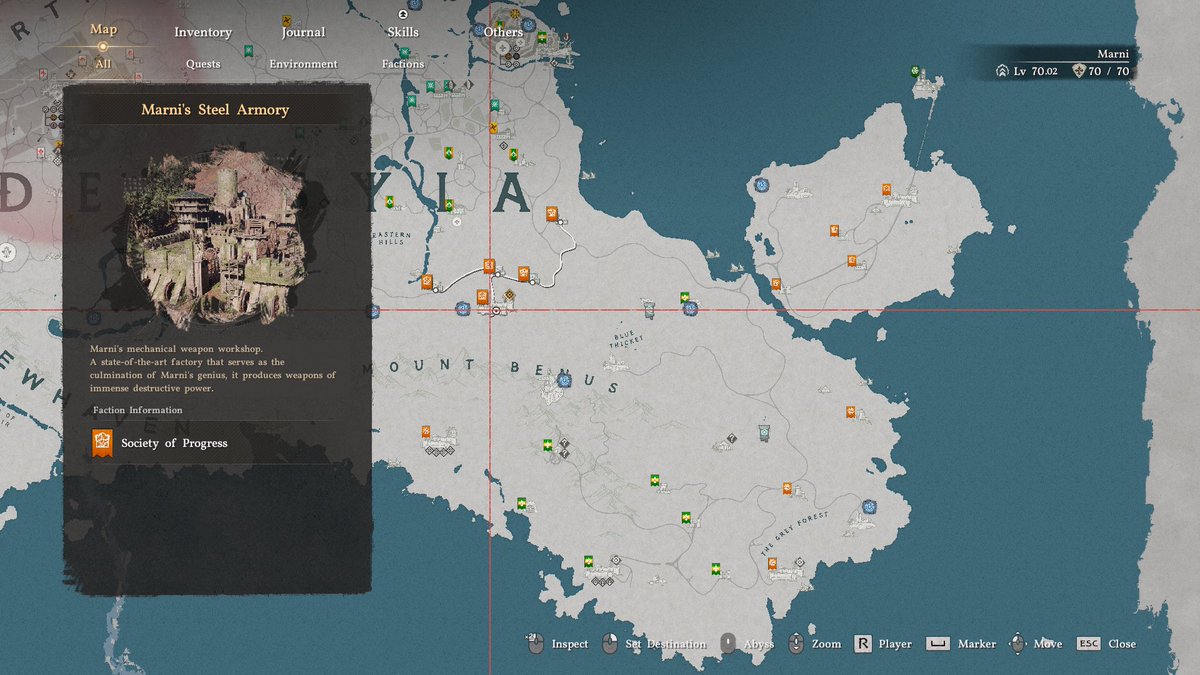1200x675 pixels.
Task: Click the Move control hint
Action: click(x=1035, y=644)
